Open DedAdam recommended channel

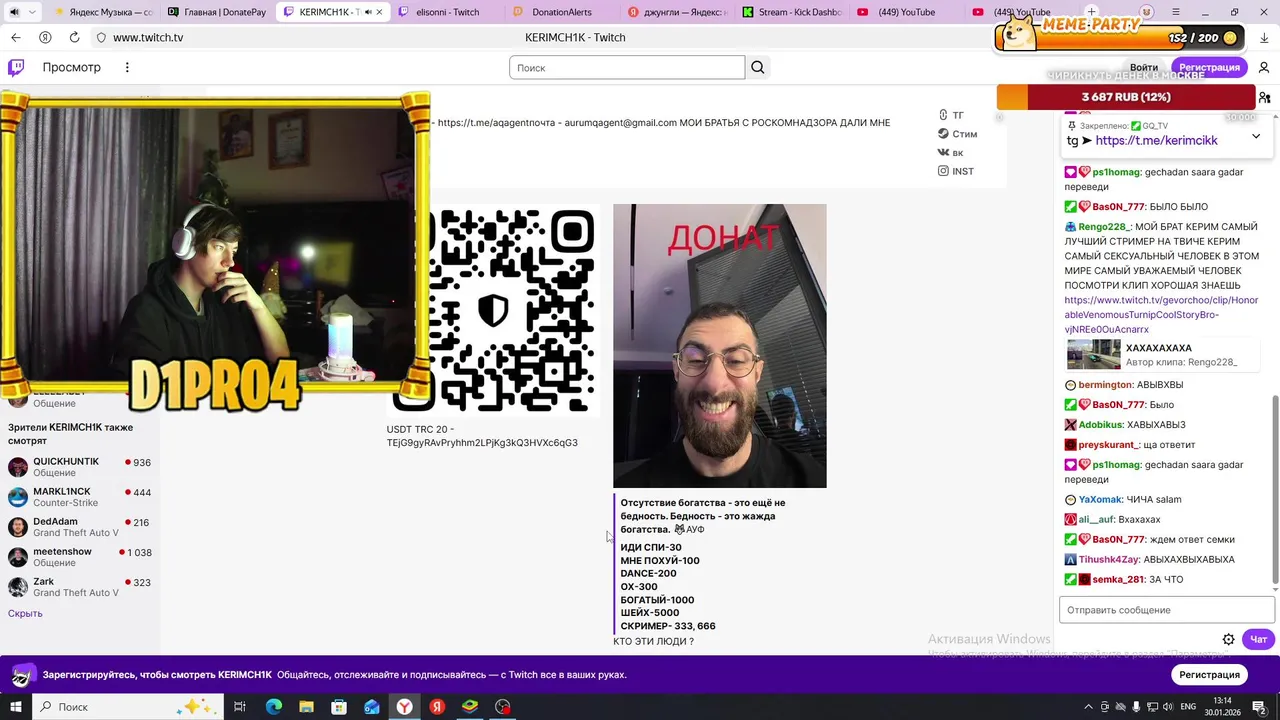coord(80,527)
